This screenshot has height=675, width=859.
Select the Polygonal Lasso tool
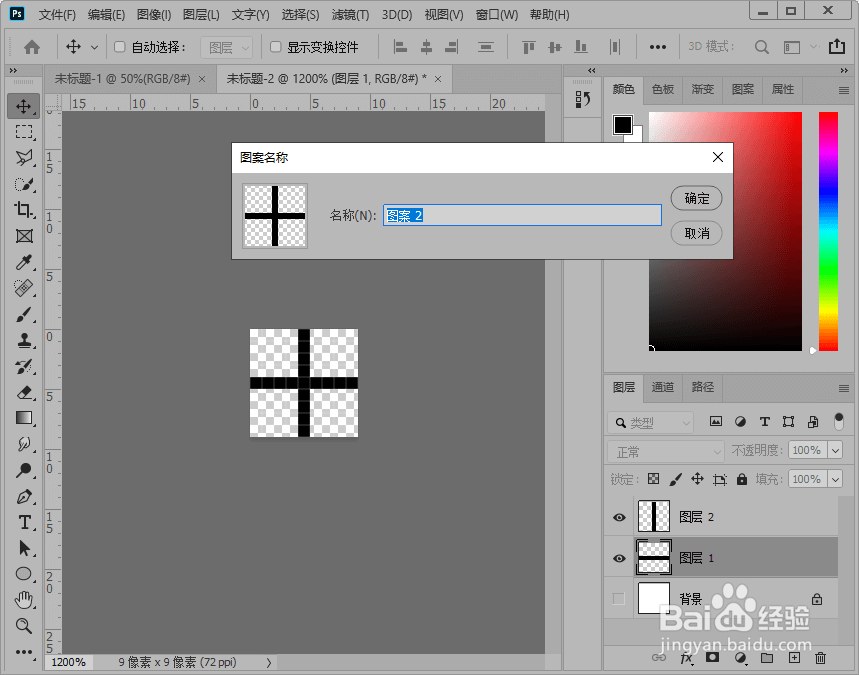point(24,158)
